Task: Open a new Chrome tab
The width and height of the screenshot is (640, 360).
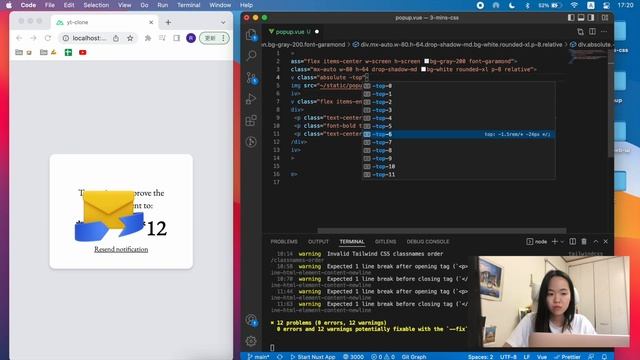Action: 168,22
